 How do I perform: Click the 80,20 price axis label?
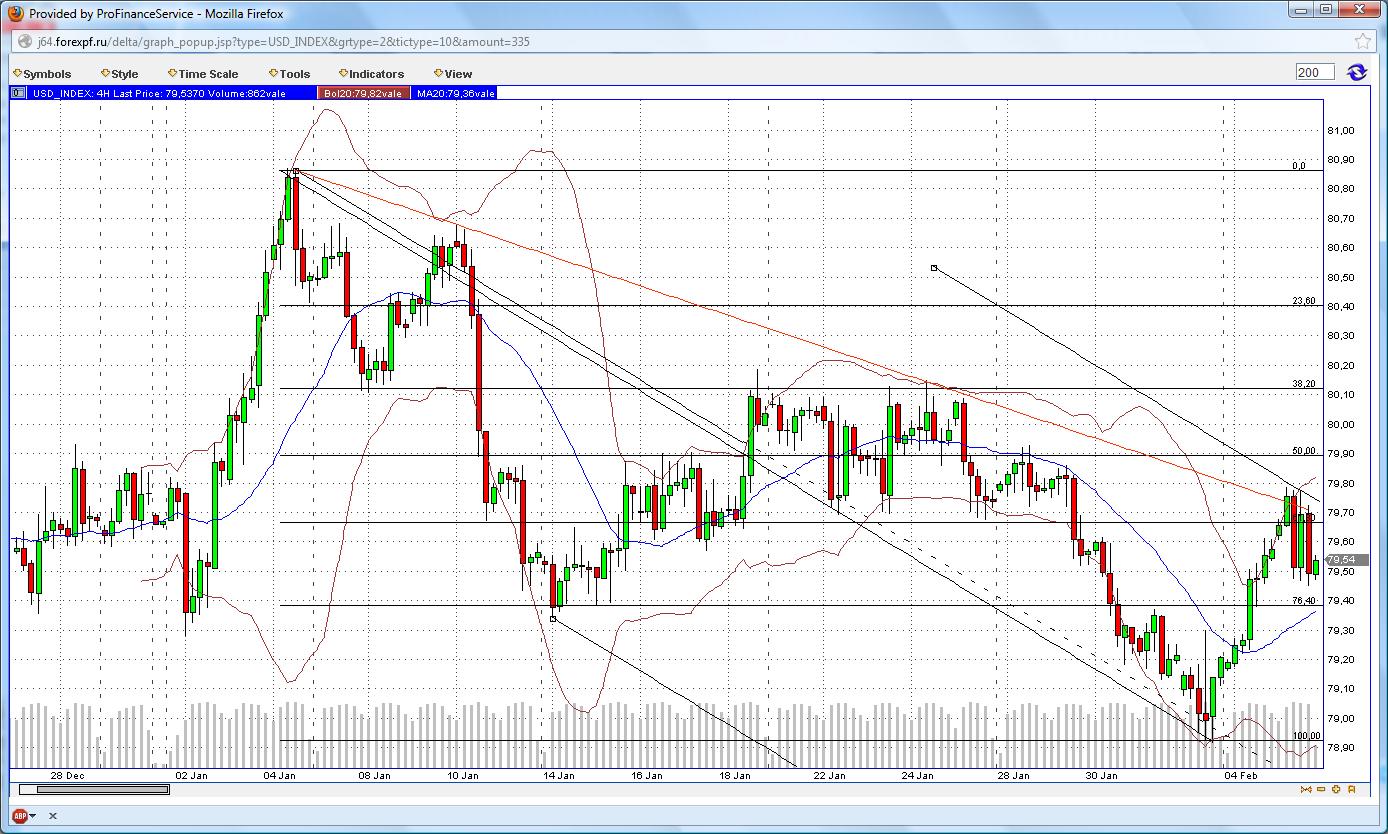click(x=1341, y=366)
